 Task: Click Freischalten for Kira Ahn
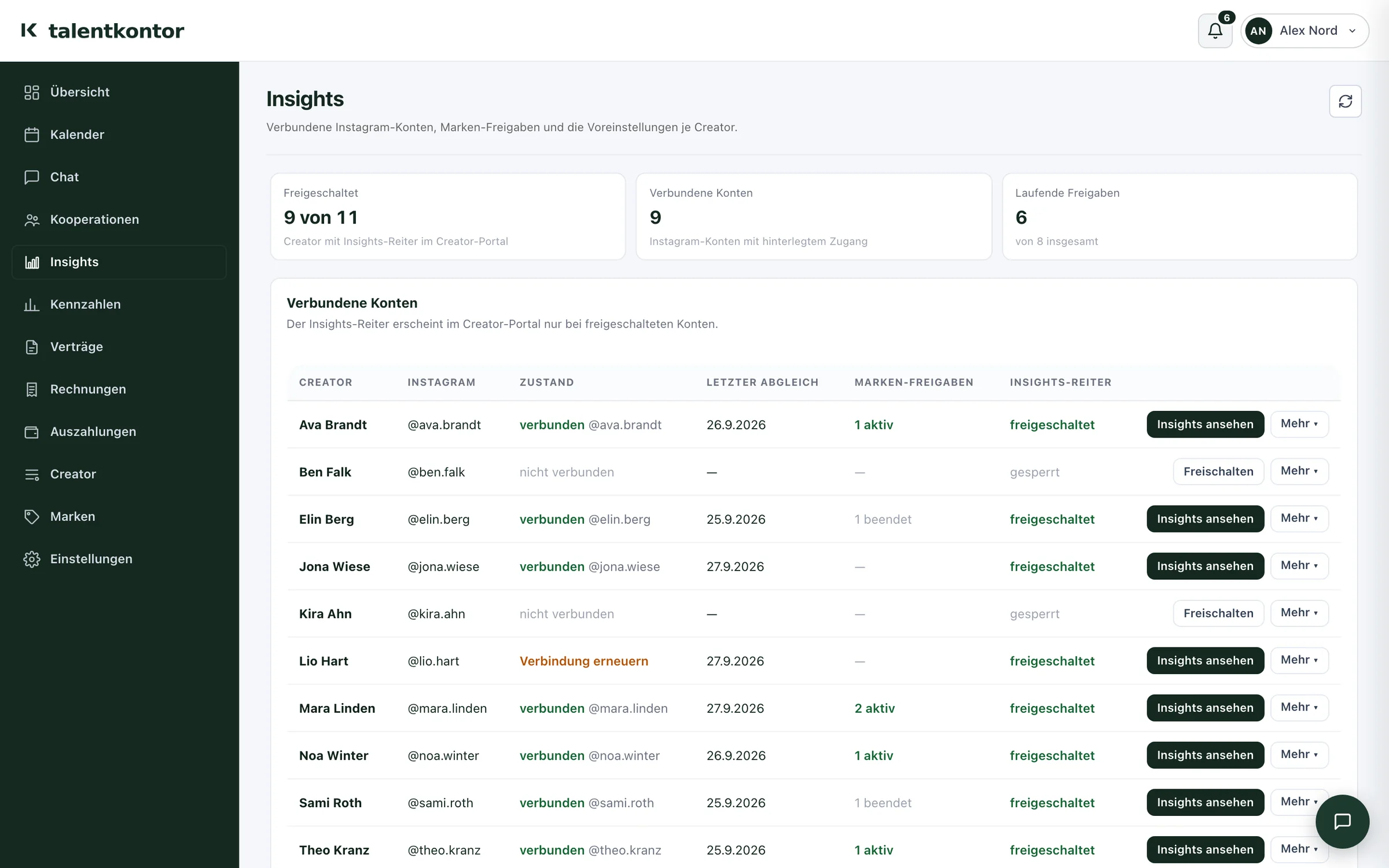point(1218,613)
